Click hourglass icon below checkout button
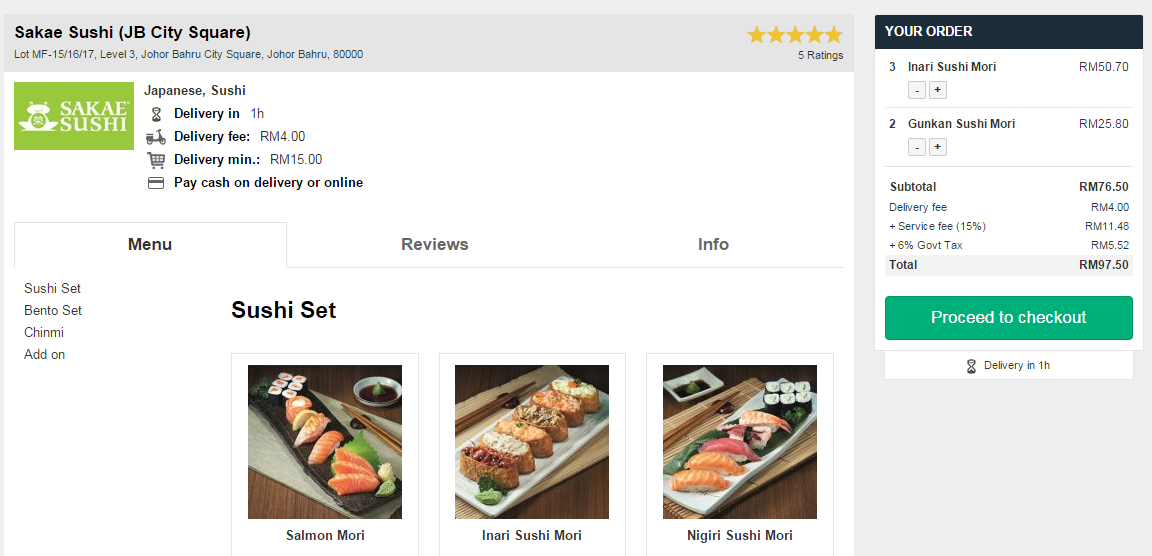Image resolution: width=1152 pixels, height=556 pixels. (971, 366)
